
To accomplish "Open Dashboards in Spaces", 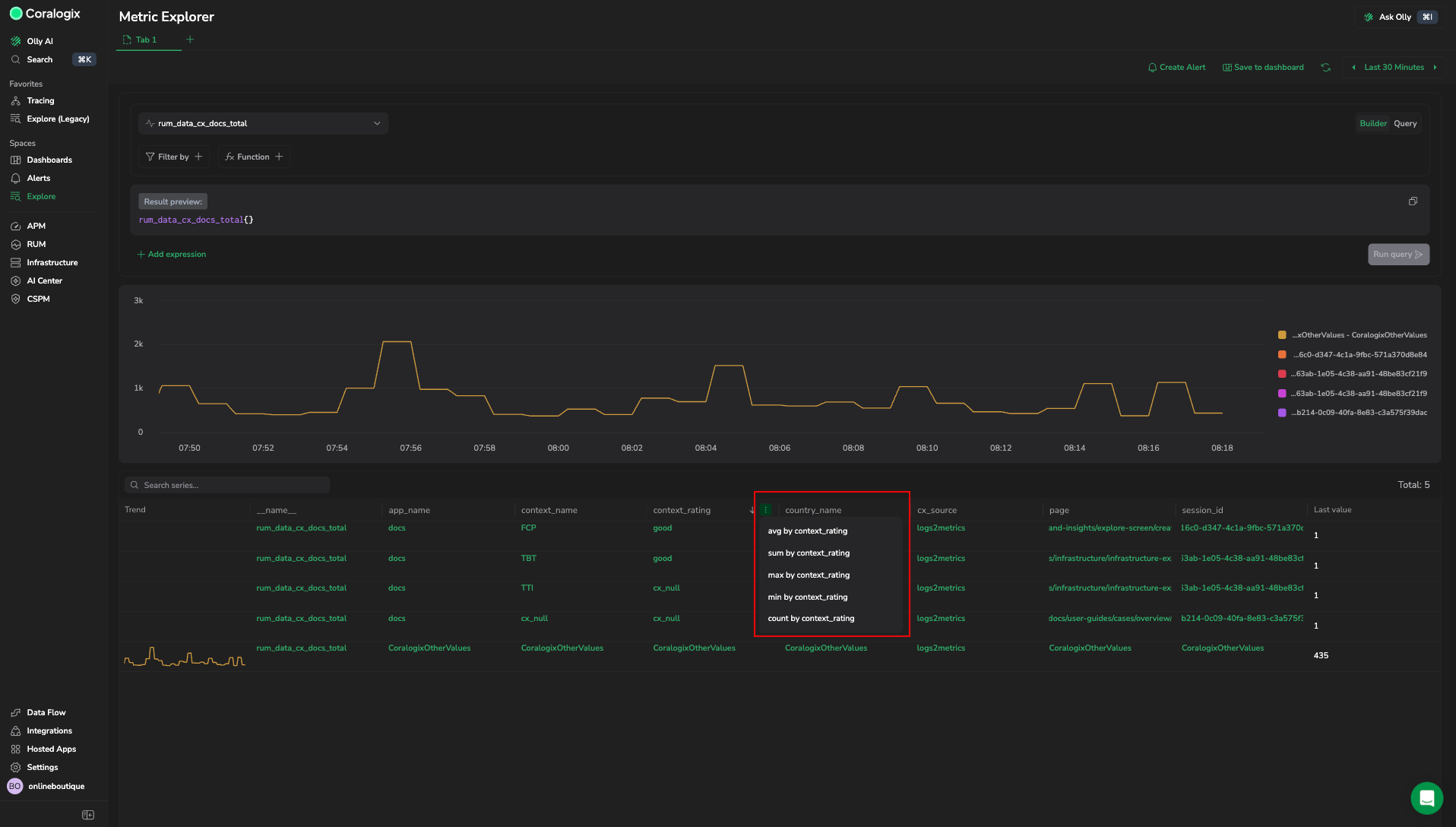I will (49, 160).
